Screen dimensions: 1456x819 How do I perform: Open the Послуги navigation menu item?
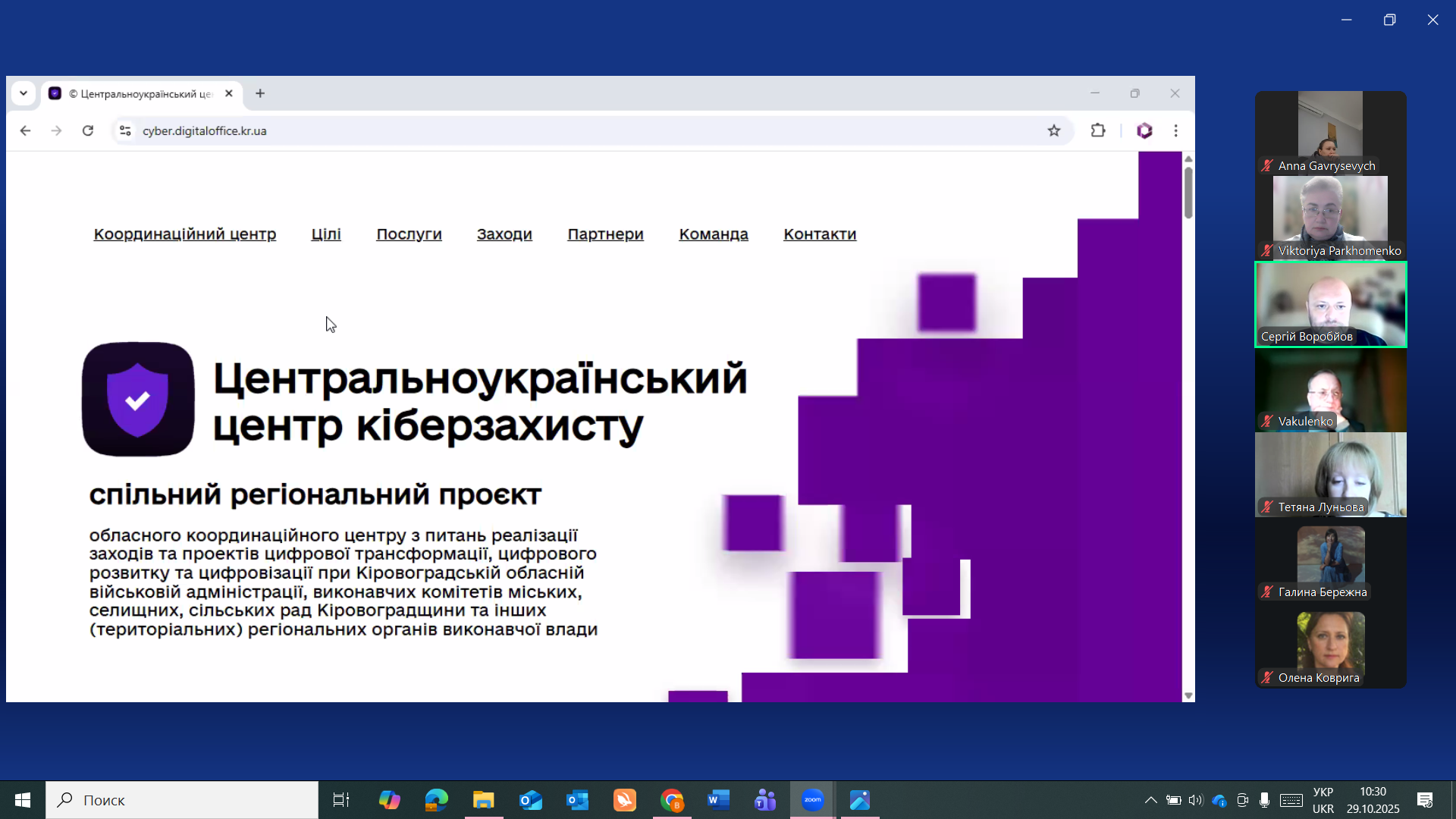pos(409,234)
